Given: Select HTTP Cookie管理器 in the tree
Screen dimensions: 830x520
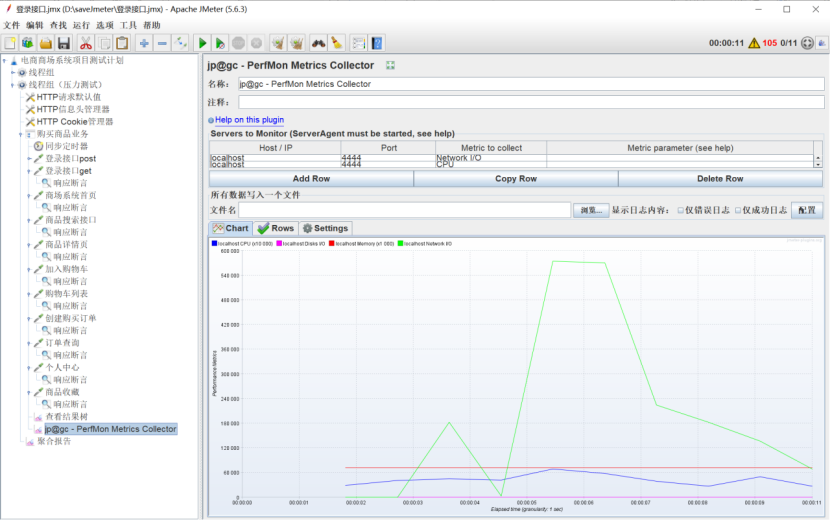Looking at the screenshot, I should pos(75,122).
